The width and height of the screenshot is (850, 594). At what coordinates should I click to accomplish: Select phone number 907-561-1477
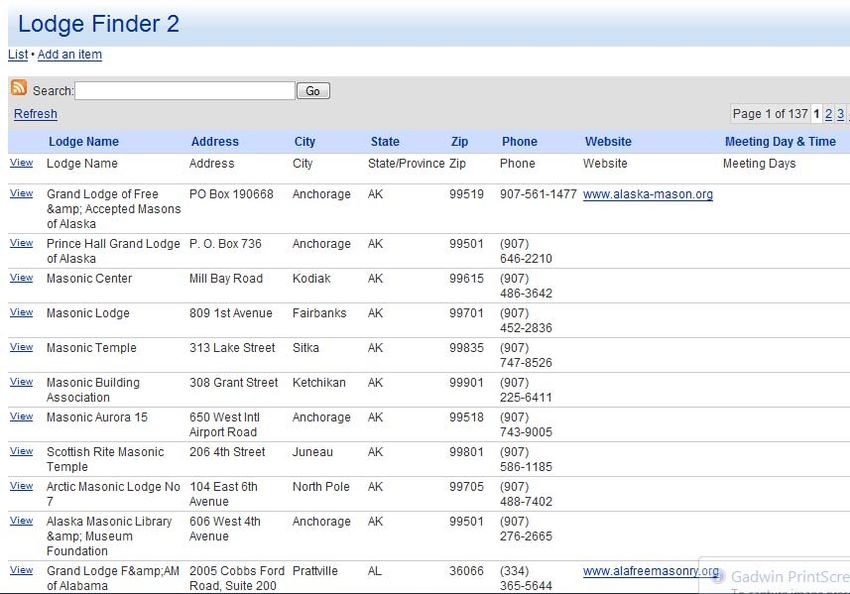click(538, 194)
